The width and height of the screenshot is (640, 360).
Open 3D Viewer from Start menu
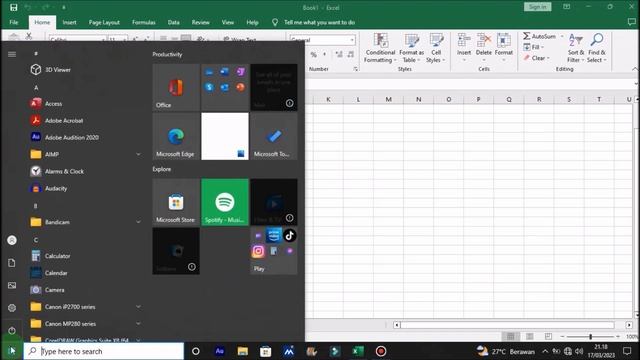click(84, 70)
